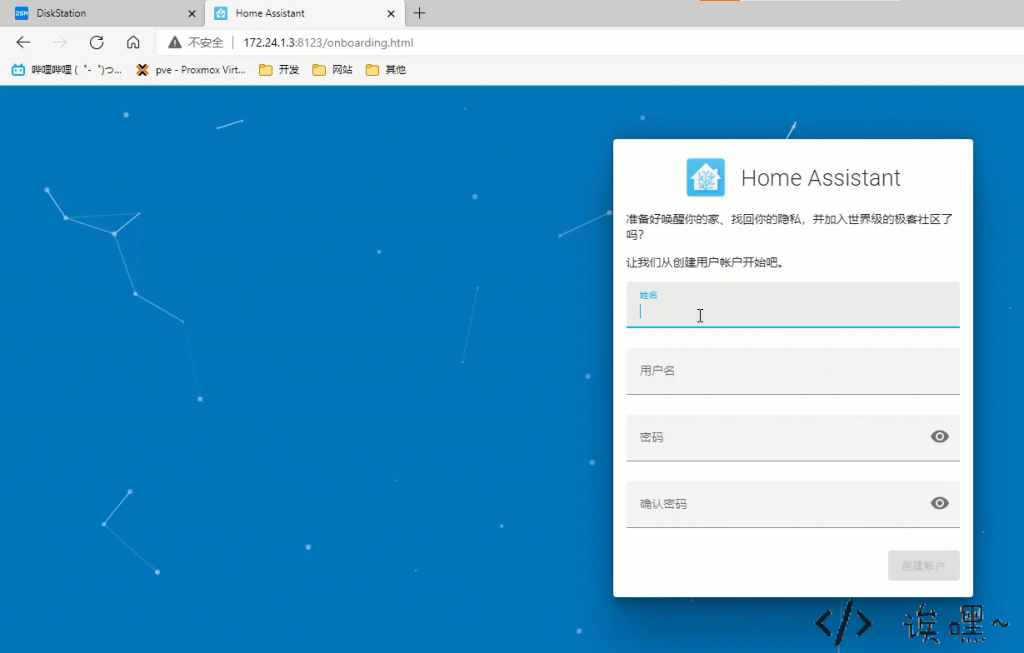This screenshot has width=1024, height=653.
Task: Click the 用户名 username field
Action: pos(793,371)
